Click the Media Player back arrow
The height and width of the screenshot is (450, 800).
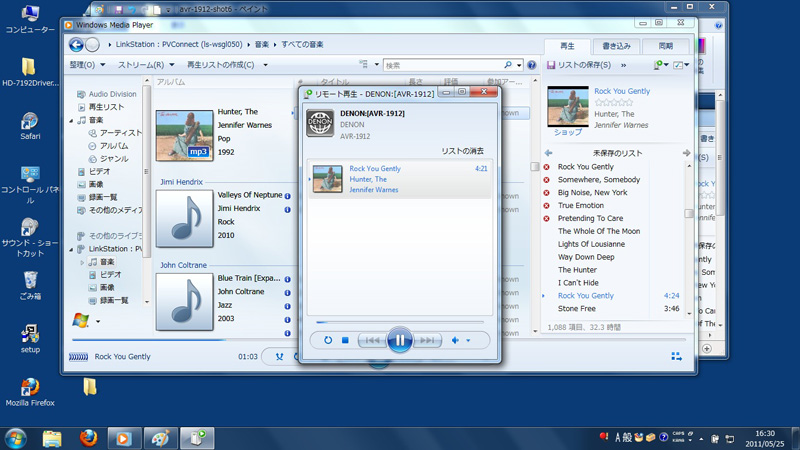click(76, 45)
